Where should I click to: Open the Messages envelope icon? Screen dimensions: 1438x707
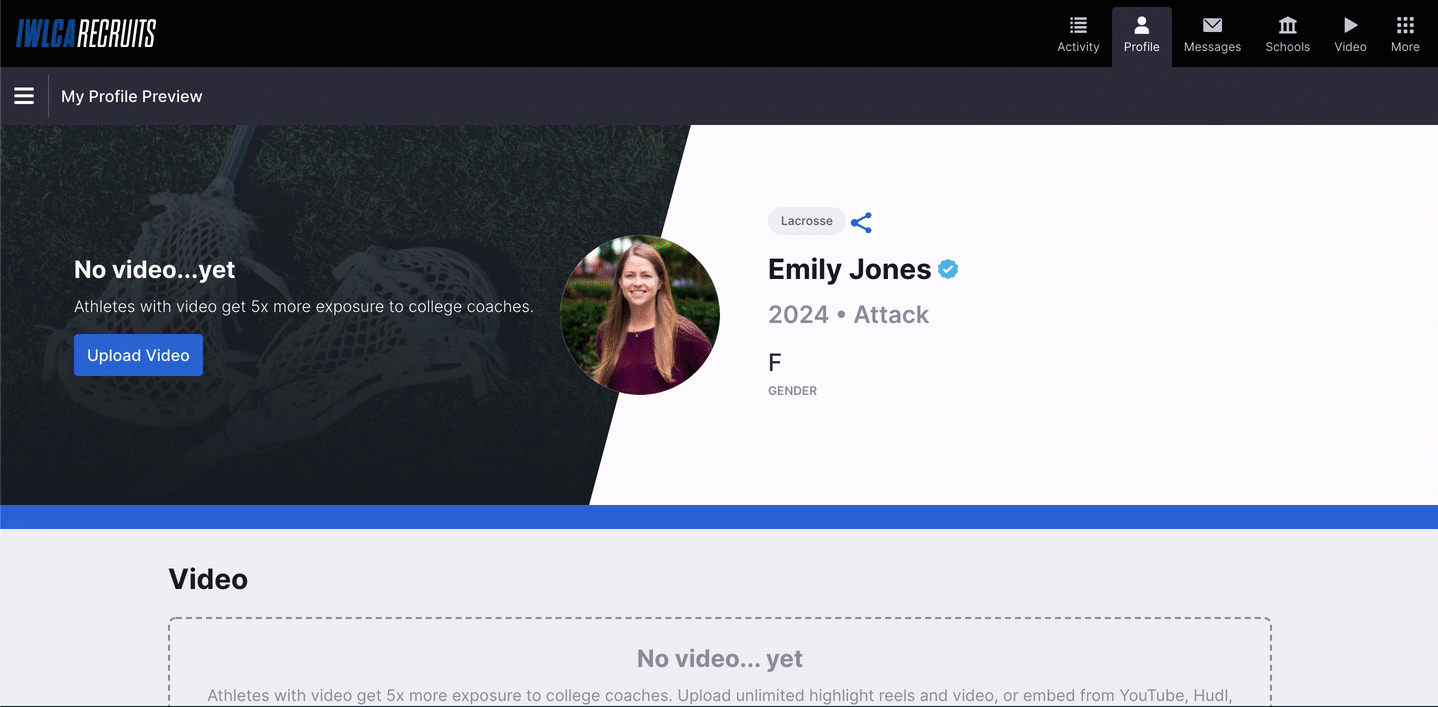[x=1212, y=25]
